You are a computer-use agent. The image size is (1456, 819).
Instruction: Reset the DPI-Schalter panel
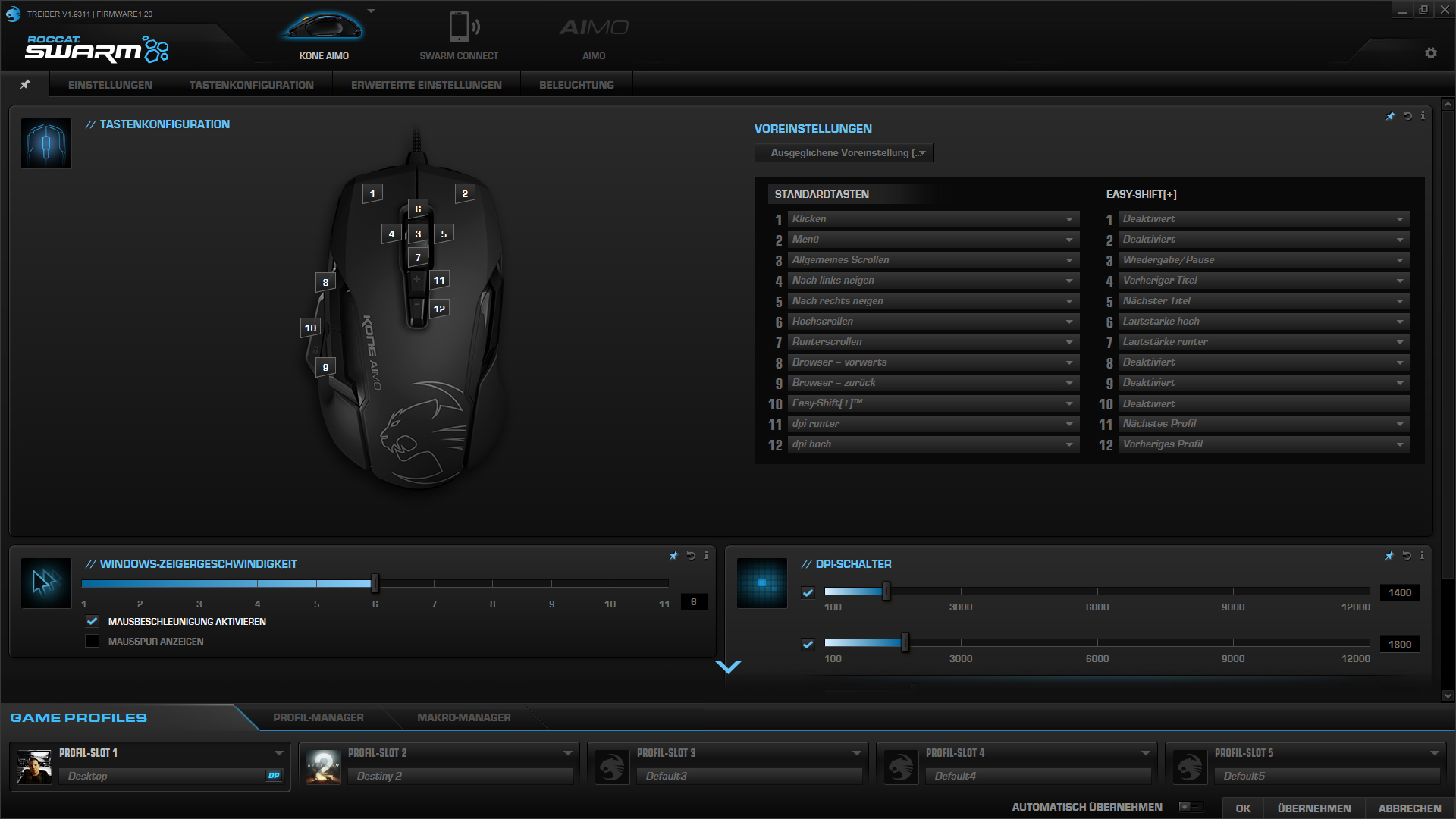point(1407,556)
